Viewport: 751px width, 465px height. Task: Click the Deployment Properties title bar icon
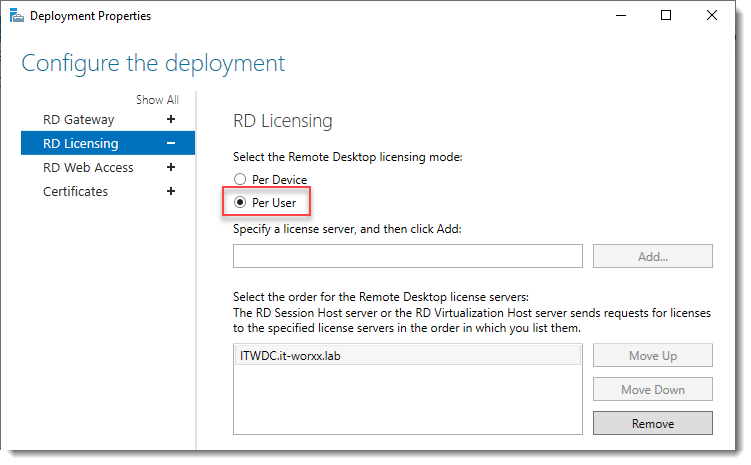(x=17, y=16)
